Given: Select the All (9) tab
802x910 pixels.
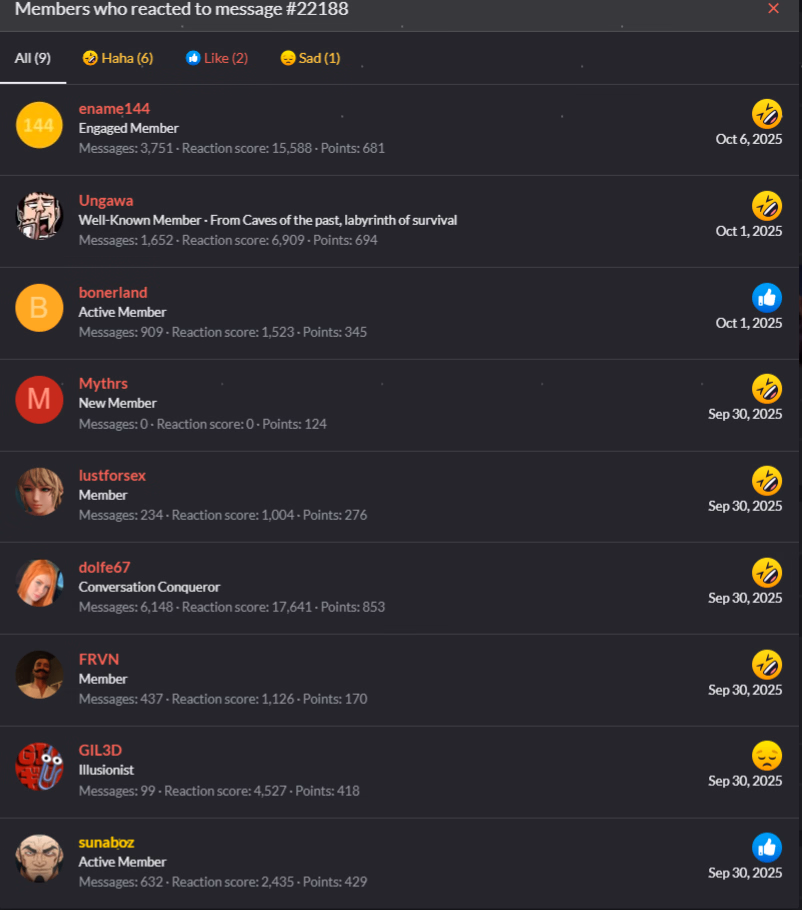Looking at the screenshot, I should [32, 58].
